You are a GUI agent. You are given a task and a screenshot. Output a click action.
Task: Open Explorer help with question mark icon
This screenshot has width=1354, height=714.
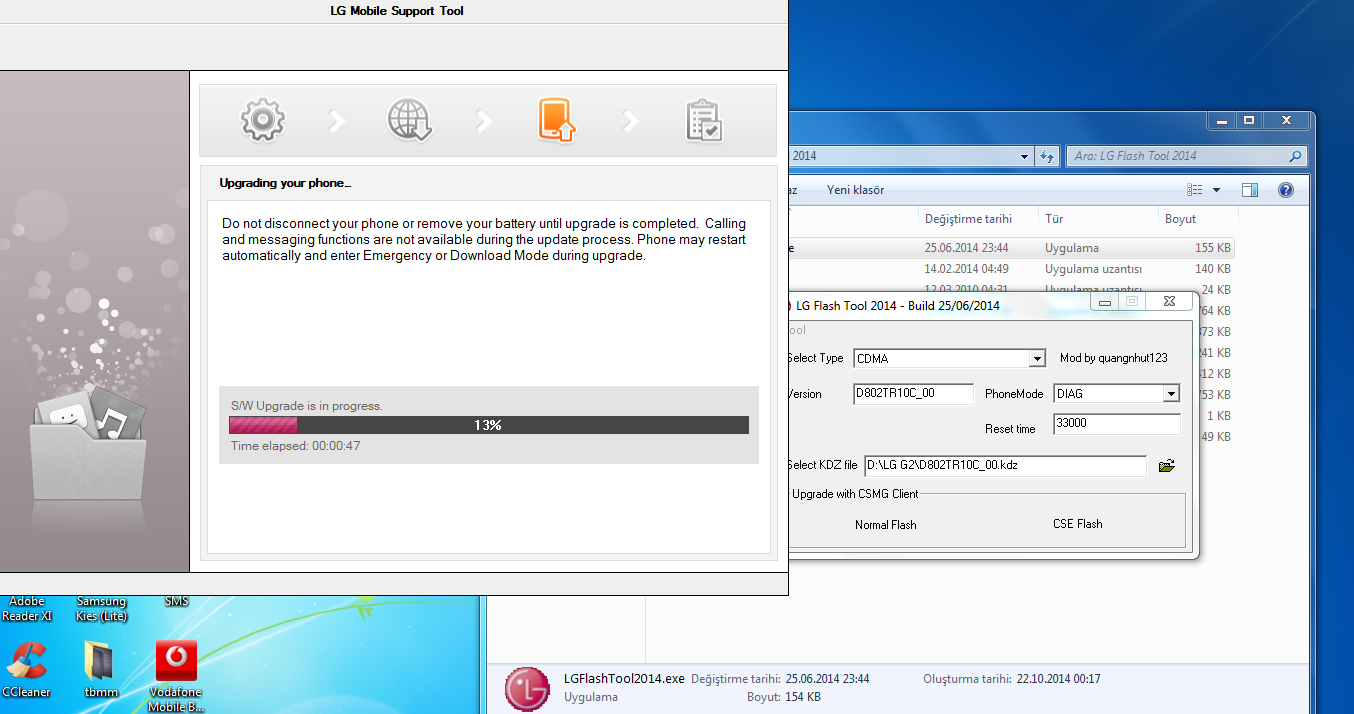pyautogui.click(x=1286, y=190)
